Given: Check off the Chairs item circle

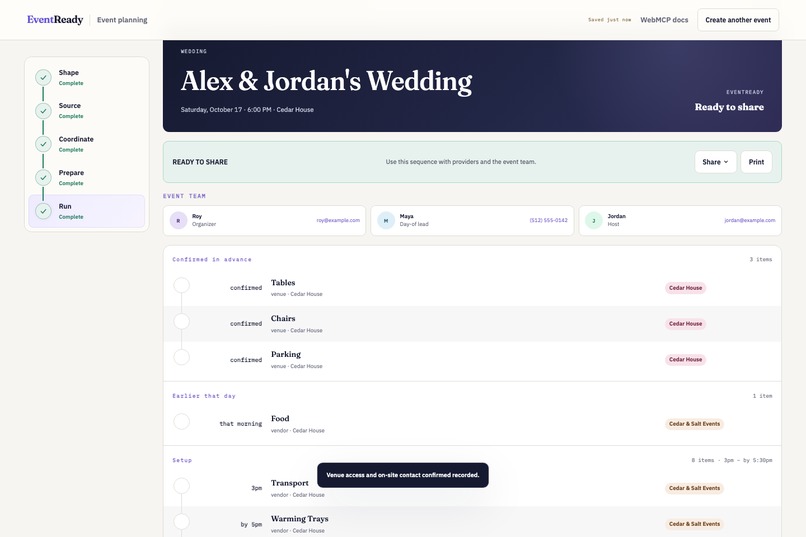Looking at the screenshot, I should (181, 321).
